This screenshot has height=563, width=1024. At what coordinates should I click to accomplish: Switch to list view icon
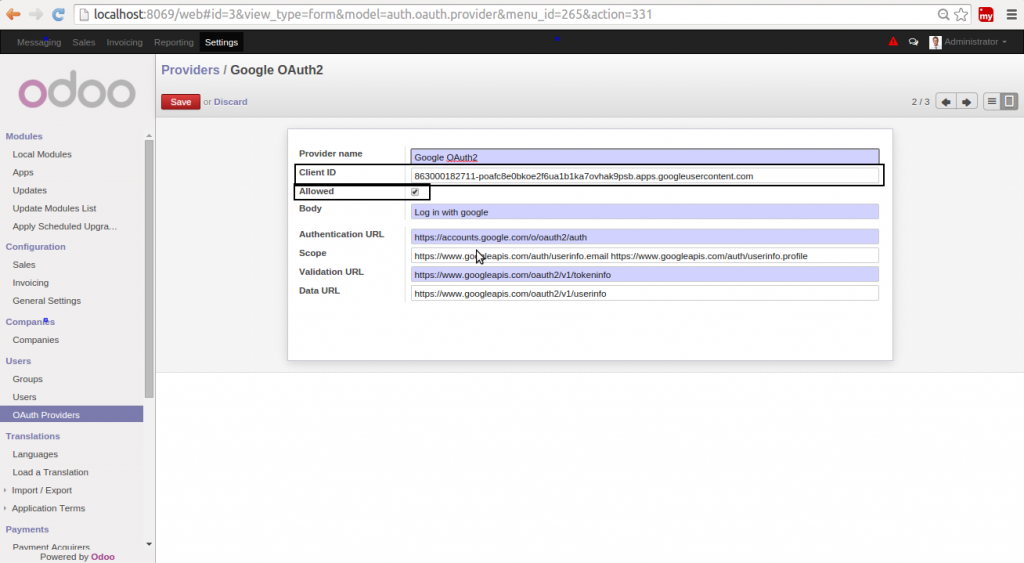pos(991,101)
